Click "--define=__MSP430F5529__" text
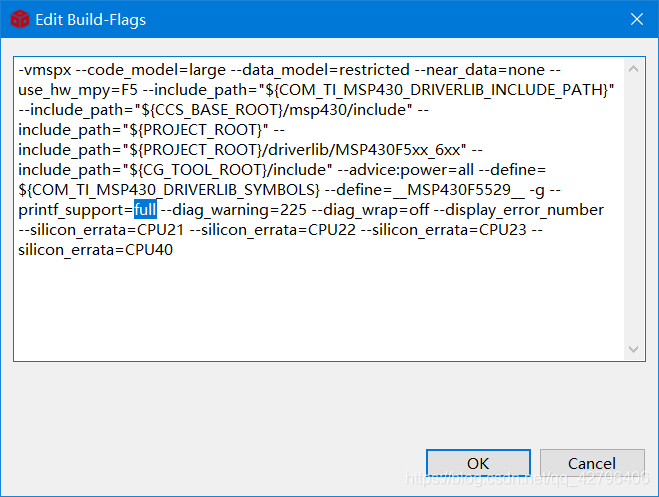This screenshot has width=659, height=497. tap(424, 190)
